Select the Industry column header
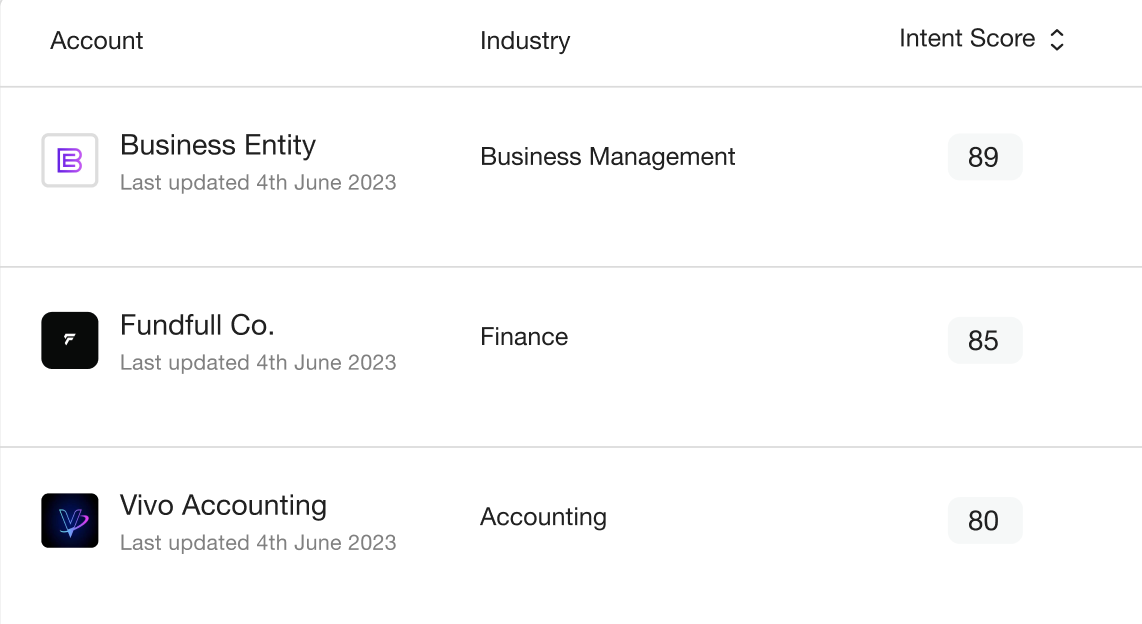 point(524,41)
